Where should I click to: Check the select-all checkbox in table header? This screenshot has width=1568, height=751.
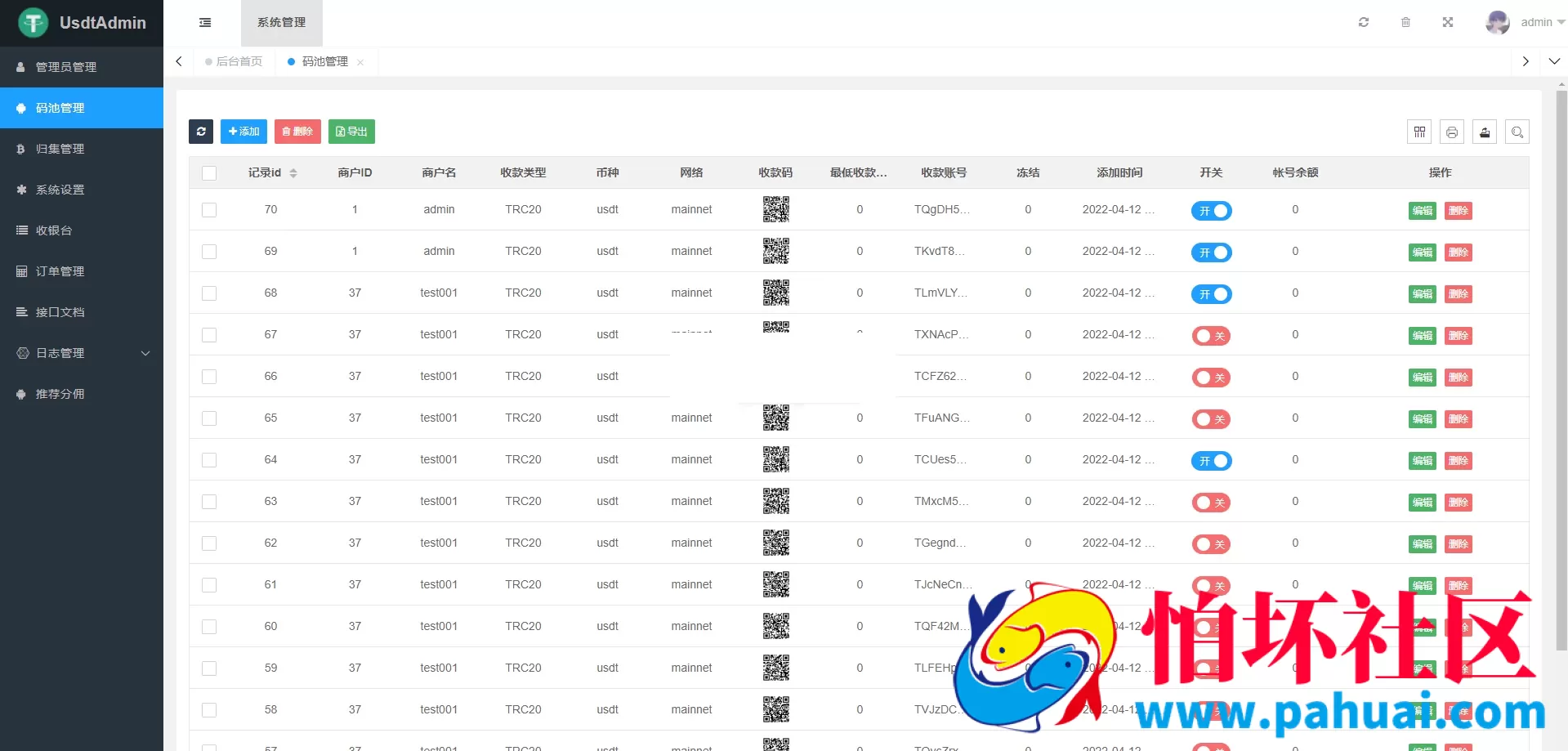point(209,173)
